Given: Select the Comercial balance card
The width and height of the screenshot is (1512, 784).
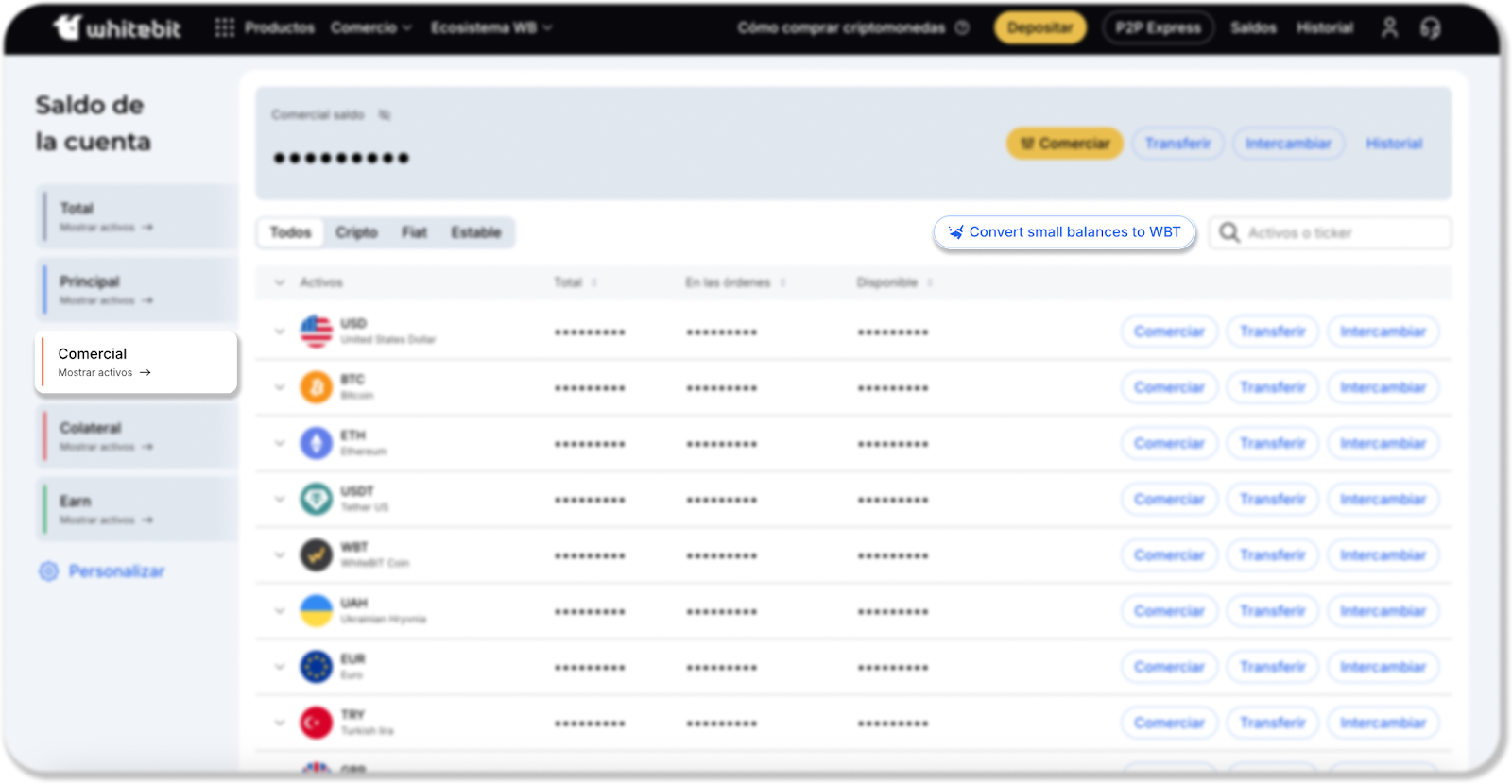Looking at the screenshot, I should (136, 362).
